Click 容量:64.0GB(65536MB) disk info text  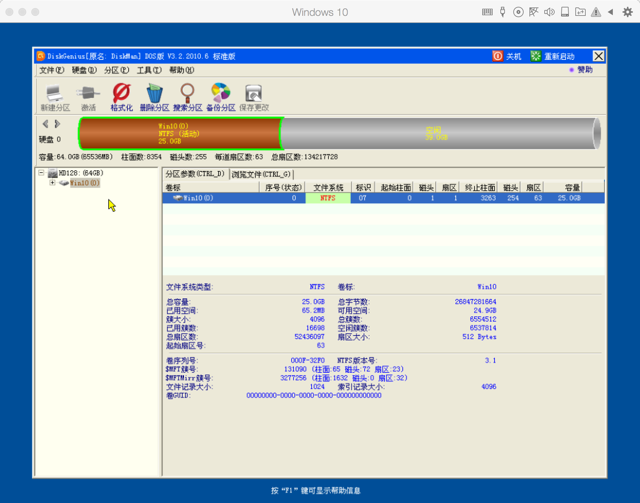76,157
